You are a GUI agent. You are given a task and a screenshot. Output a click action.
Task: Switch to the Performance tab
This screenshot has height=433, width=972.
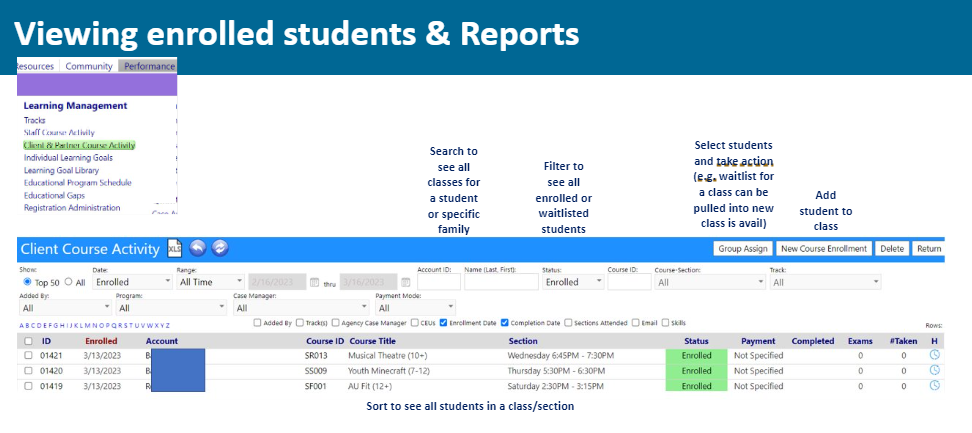(148, 66)
